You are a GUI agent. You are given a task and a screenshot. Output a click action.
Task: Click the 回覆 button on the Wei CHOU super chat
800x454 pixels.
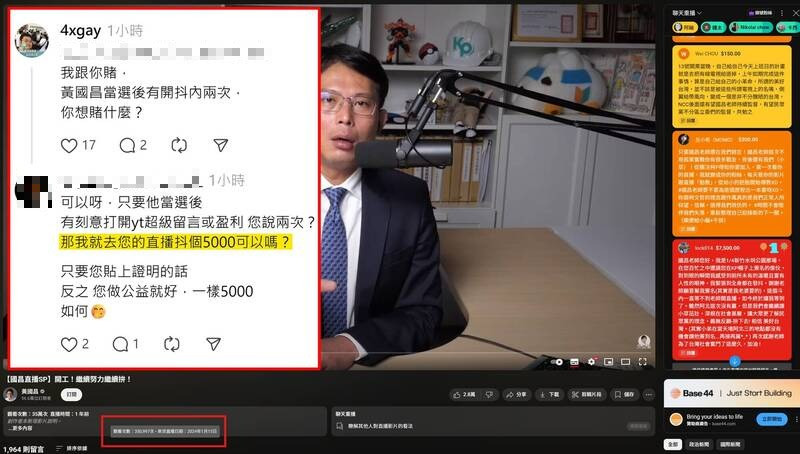point(688,121)
